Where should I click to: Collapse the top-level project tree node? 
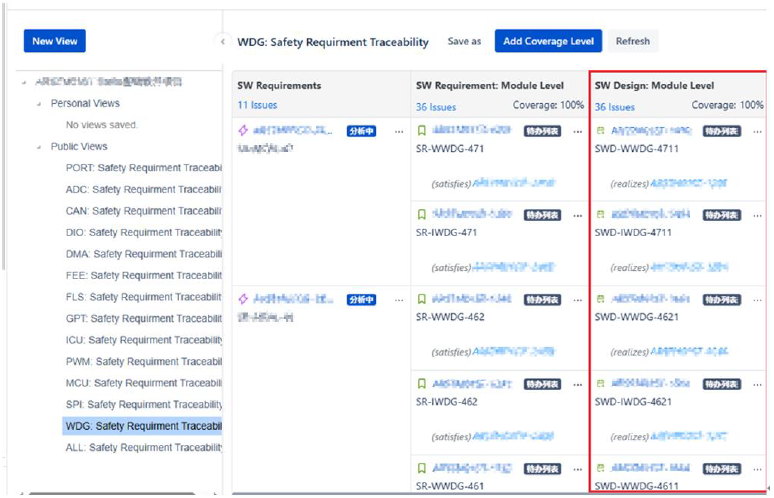[24, 82]
